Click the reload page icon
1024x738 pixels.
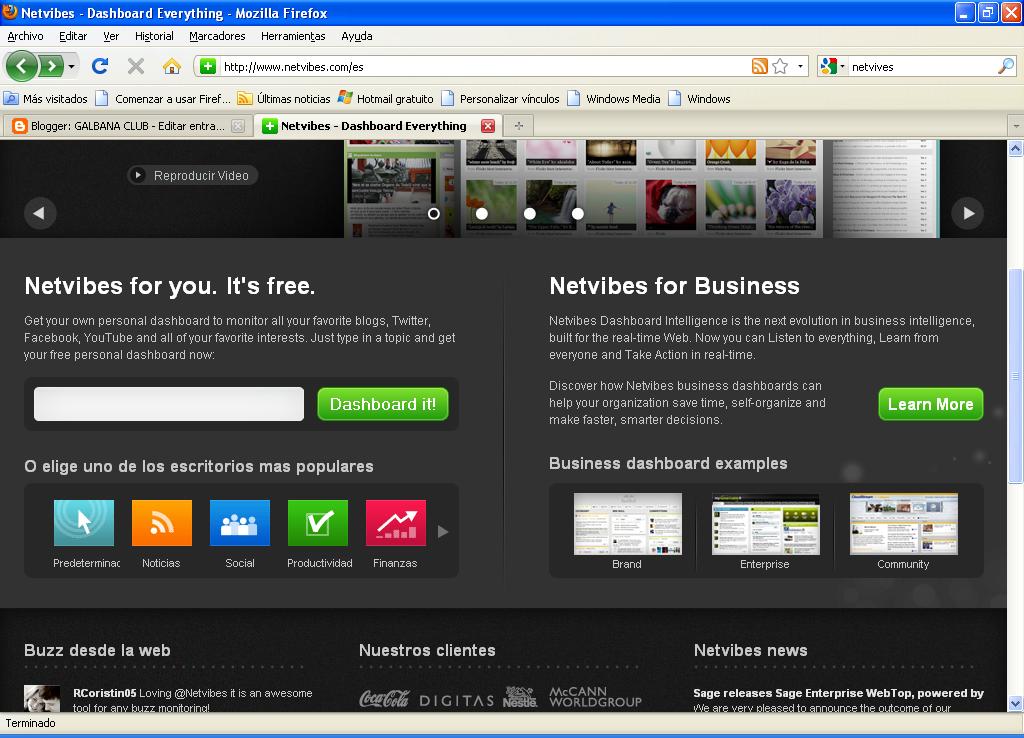point(99,66)
